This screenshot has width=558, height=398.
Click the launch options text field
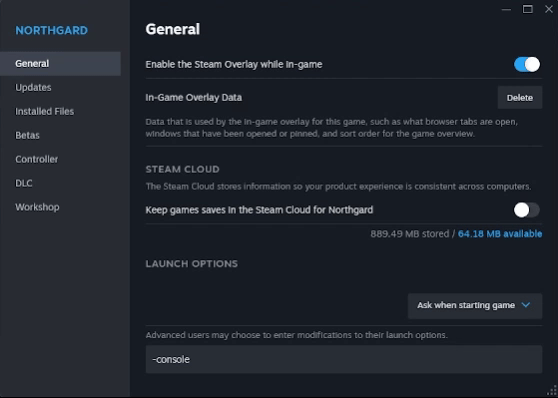(x=344, y=359)
